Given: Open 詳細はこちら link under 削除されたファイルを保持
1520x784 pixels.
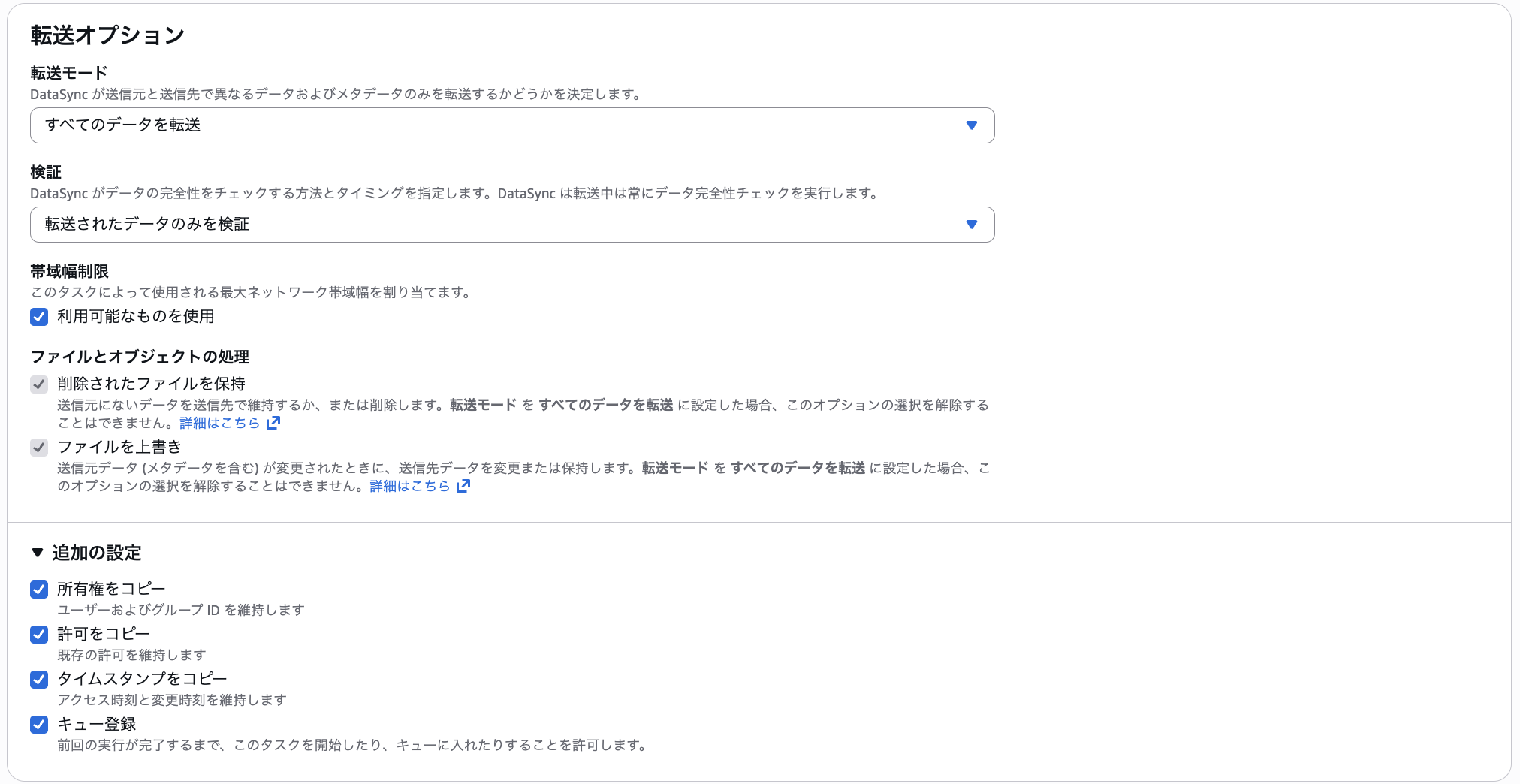Looking at the screenshot, I should point(219,422).
